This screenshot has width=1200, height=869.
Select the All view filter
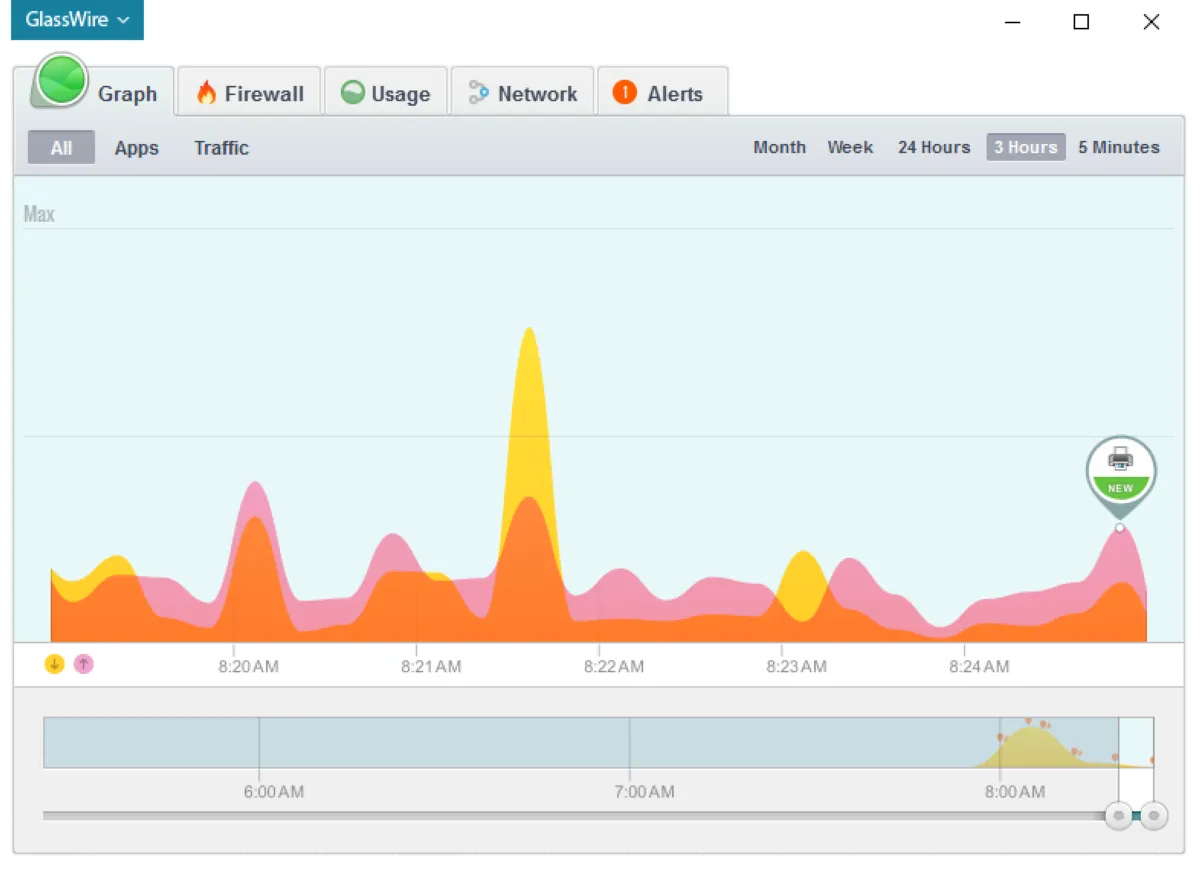click(x=61, y=148)
